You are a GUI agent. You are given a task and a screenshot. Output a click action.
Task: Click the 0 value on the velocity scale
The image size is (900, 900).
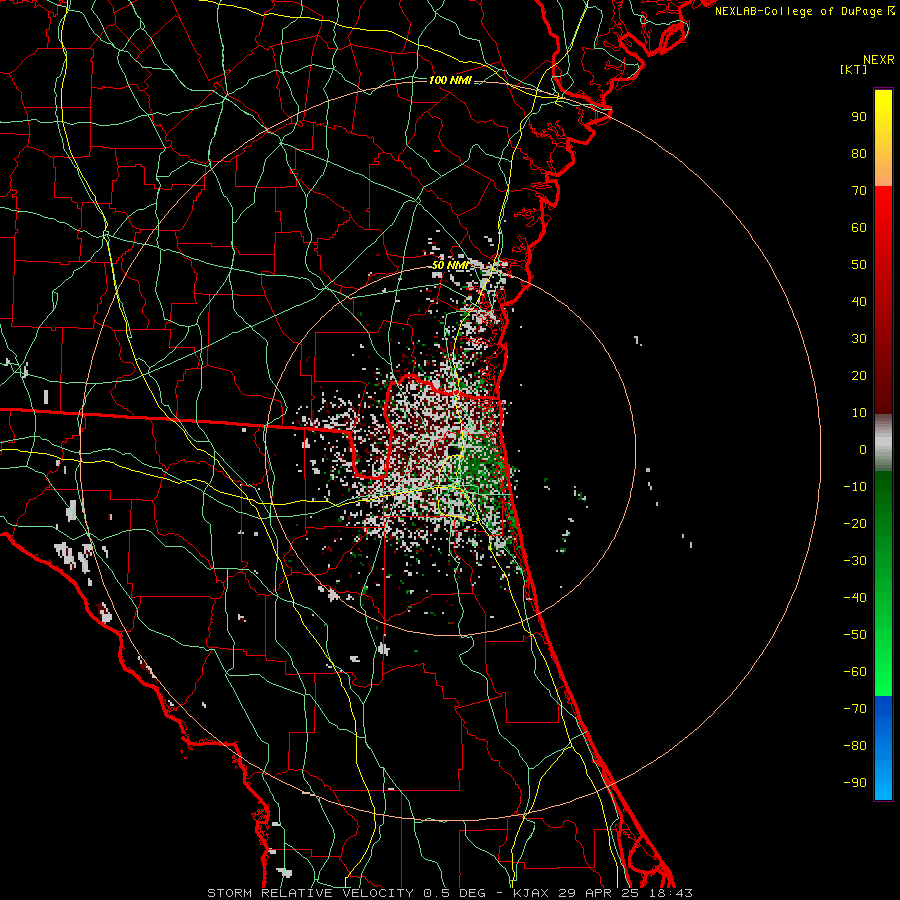click(863, 450)
